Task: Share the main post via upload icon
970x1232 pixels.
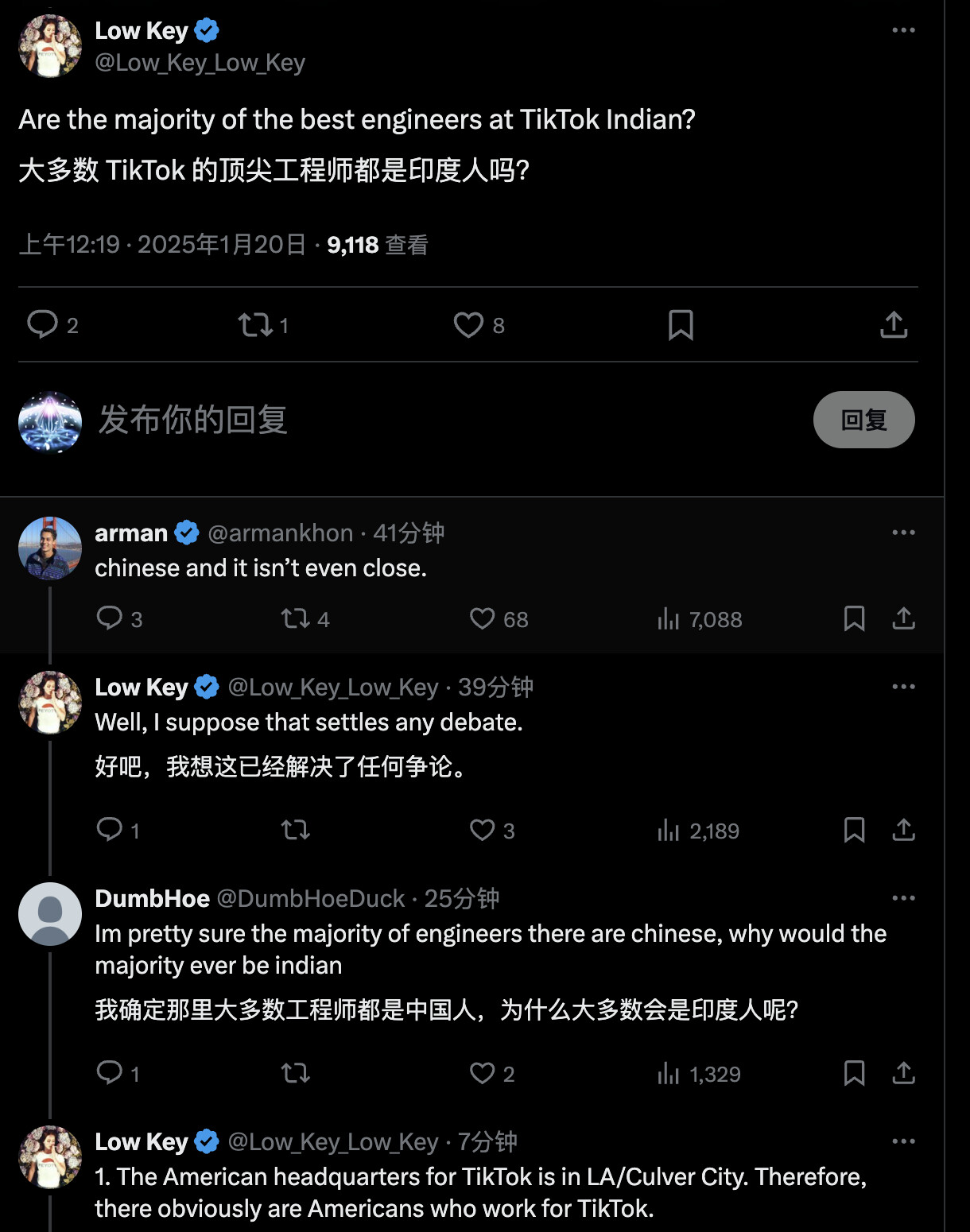Action: pos(894,324)
